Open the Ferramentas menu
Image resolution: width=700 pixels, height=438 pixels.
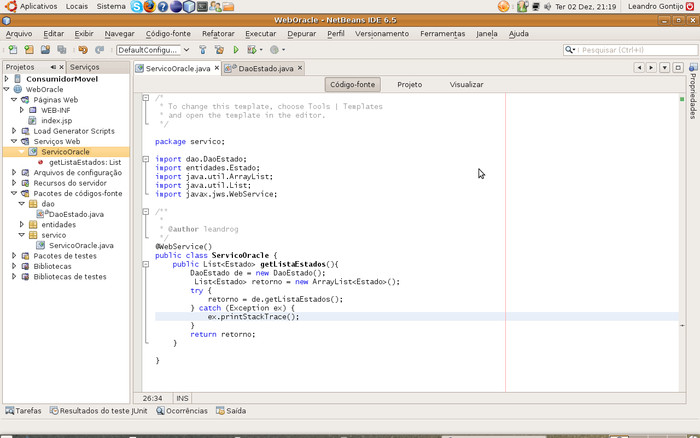click(442, 33)
